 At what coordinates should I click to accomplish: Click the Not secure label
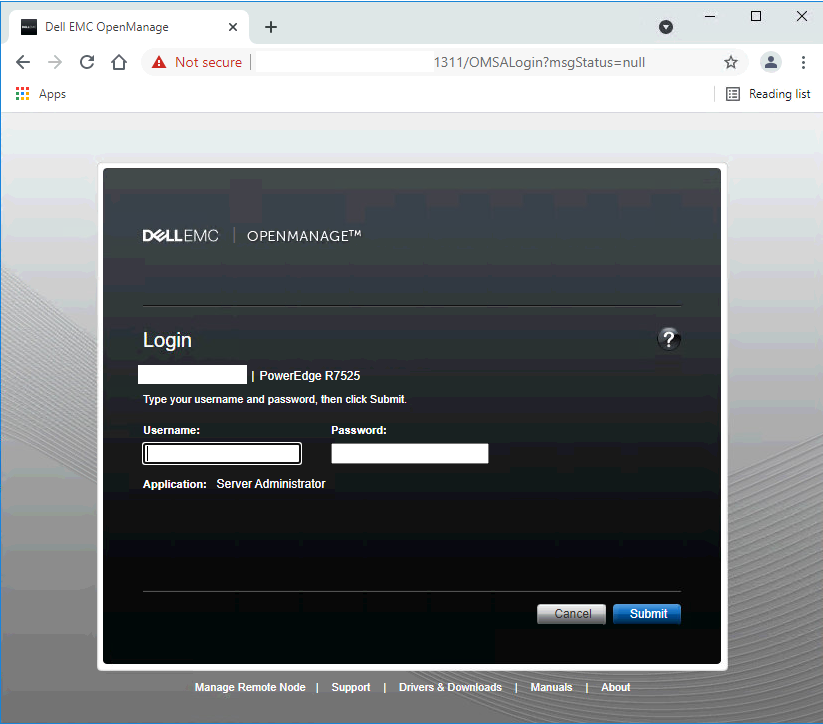(x=208, y=62)
